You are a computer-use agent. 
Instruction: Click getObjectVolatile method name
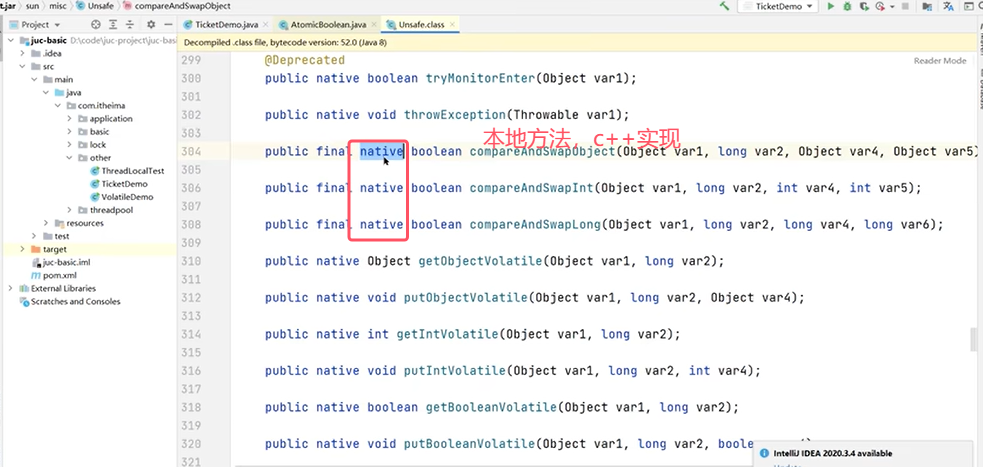pos(481,261)
